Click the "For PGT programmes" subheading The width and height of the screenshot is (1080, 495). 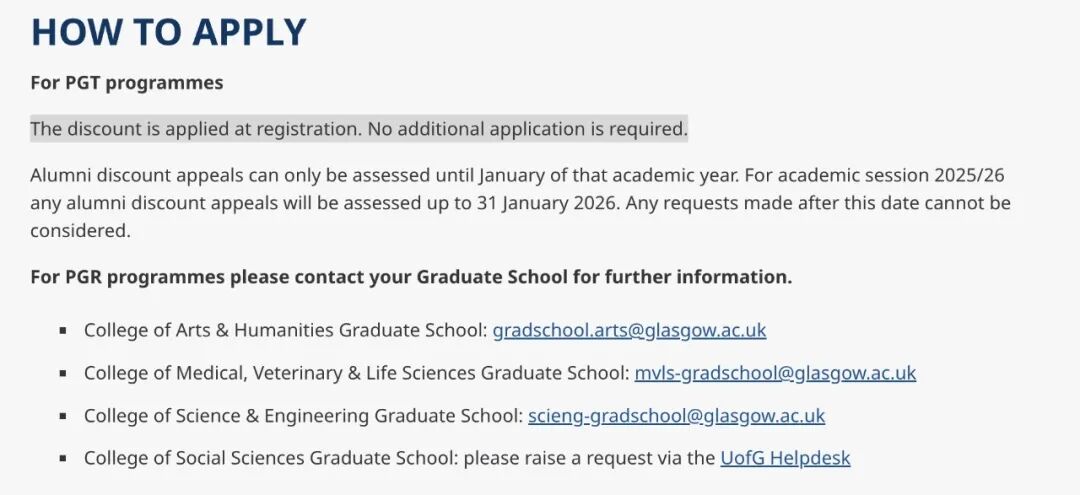[127, 83]
